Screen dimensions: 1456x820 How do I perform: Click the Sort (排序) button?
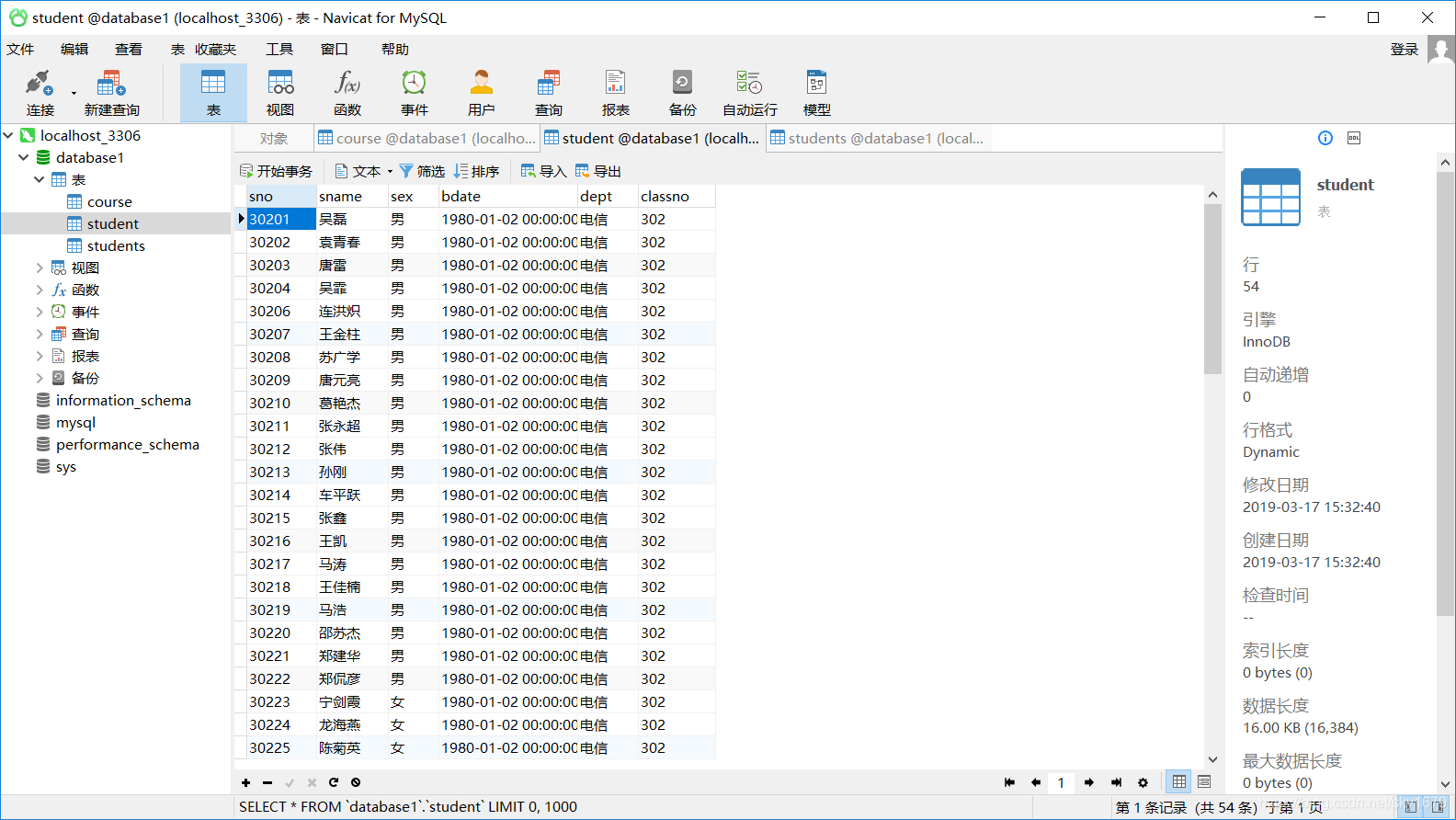click(x=476, y=171)
